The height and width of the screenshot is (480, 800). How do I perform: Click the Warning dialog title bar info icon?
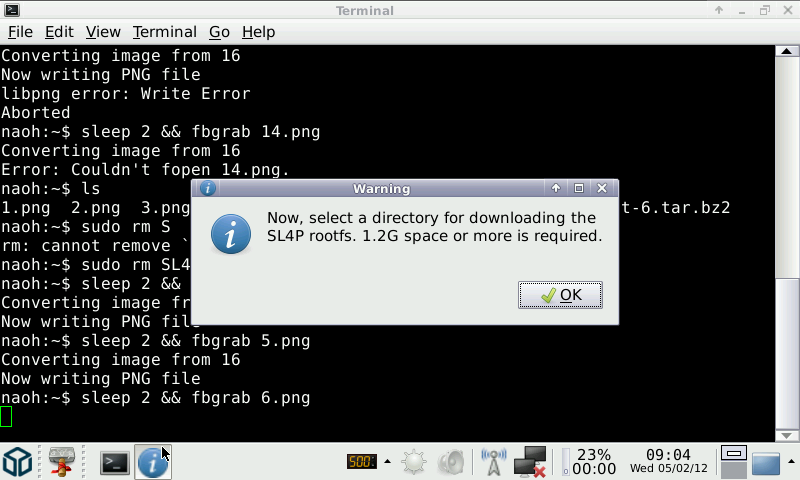pyautogui.click(x=207, y=188)
